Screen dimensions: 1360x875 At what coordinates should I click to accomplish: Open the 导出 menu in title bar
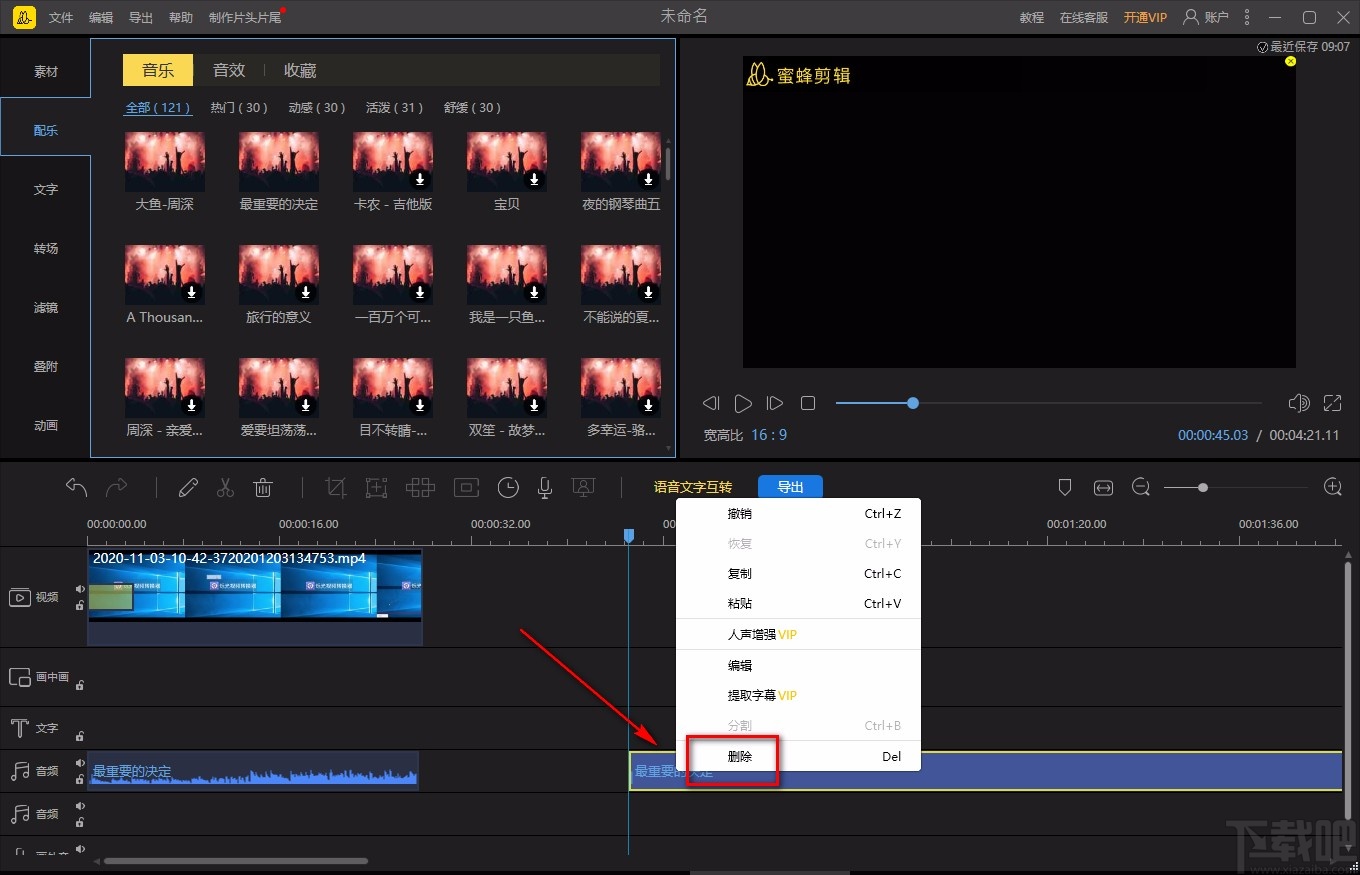pyautogui.click(x=141, y=18)
